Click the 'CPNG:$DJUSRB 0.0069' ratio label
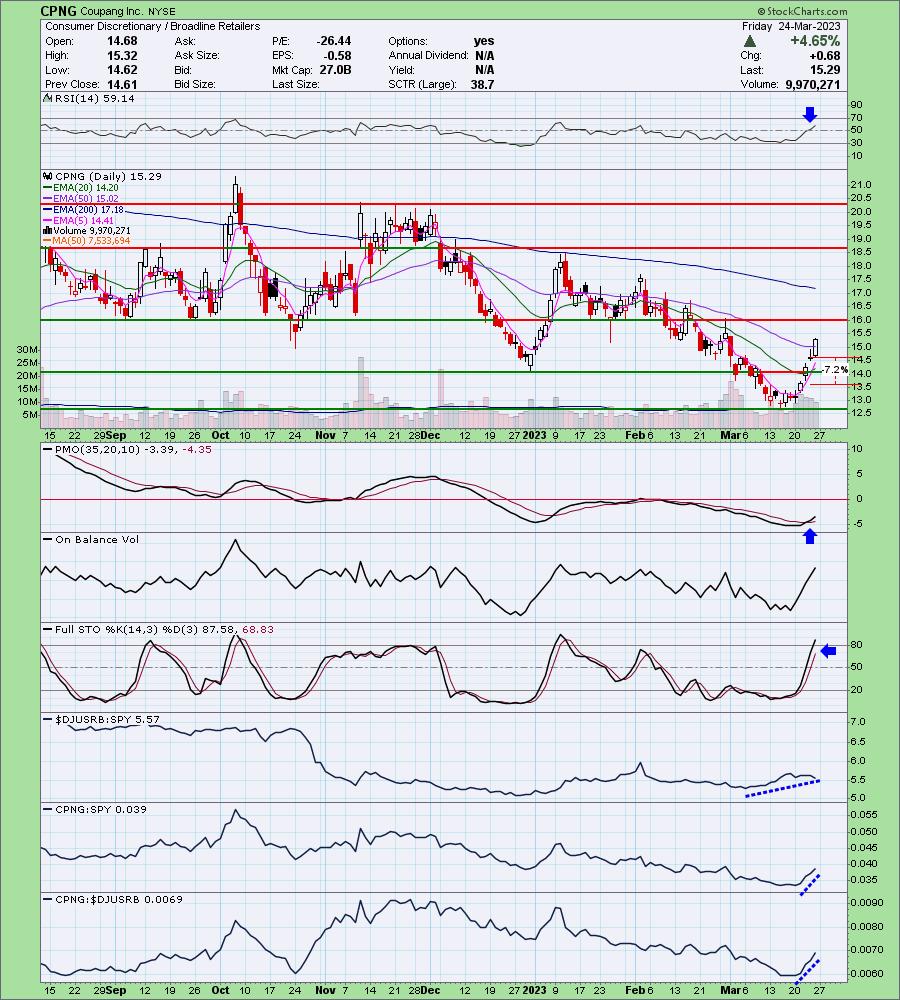This screenshot has height=1000, width=900. pyautogui.click(x=119, y=899)
